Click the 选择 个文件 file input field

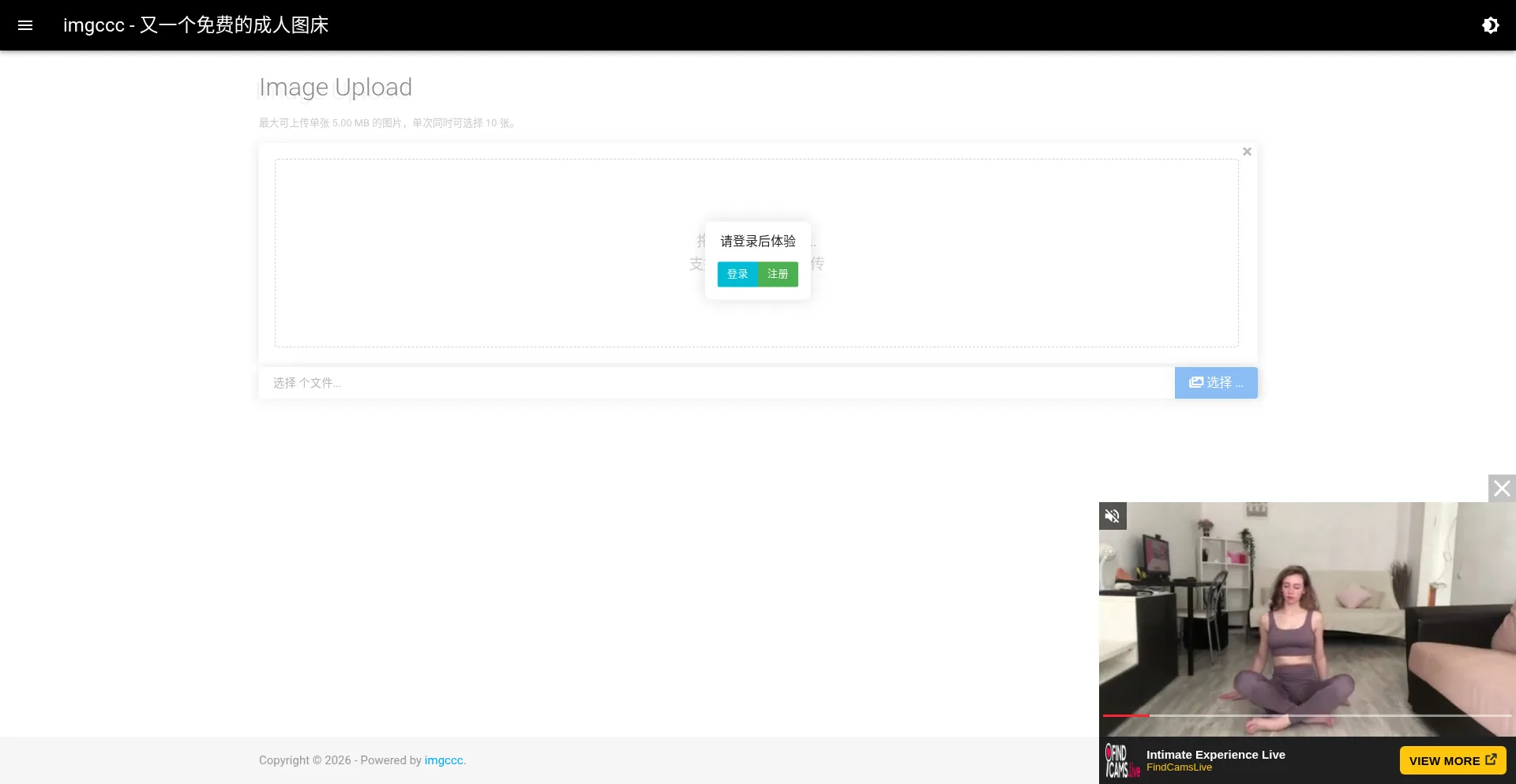(716, 383)
